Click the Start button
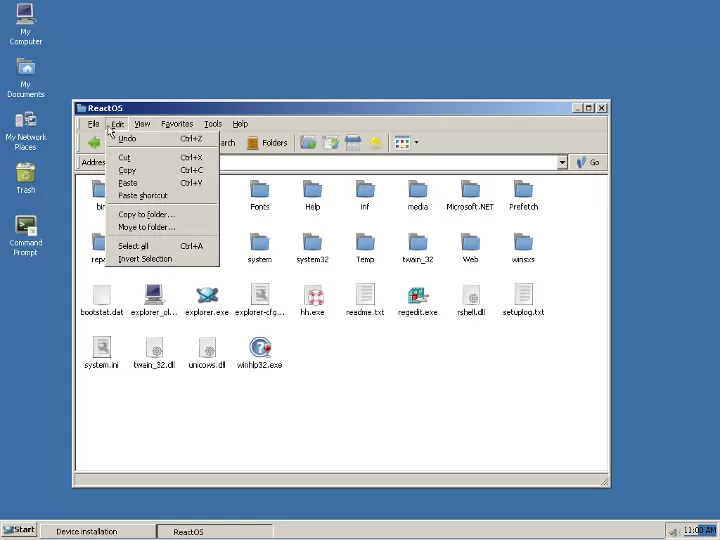 pyautogui.click(x=19, y=530)
